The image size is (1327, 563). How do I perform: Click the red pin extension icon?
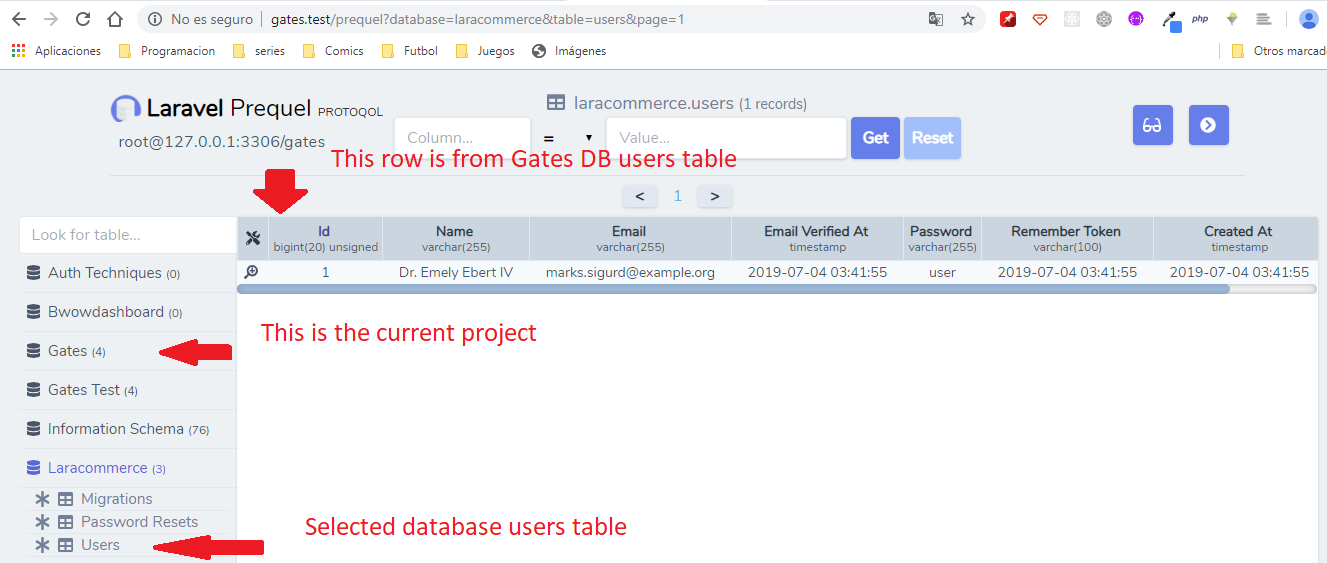pos(1008,19)
